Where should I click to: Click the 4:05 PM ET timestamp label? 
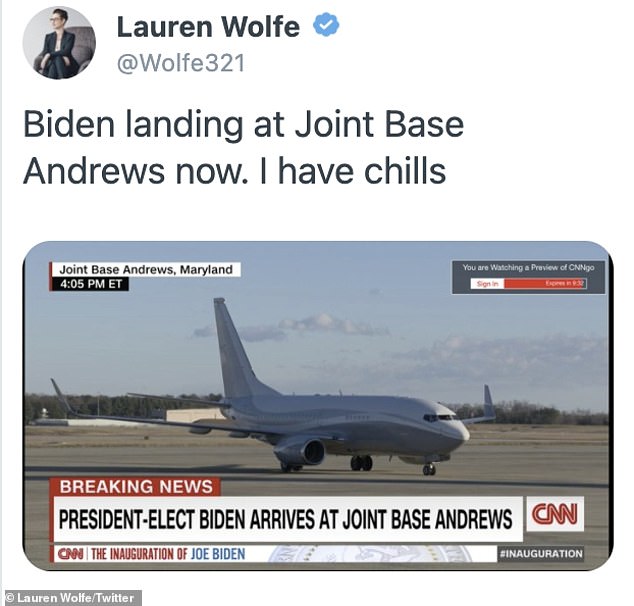[90, 284]
